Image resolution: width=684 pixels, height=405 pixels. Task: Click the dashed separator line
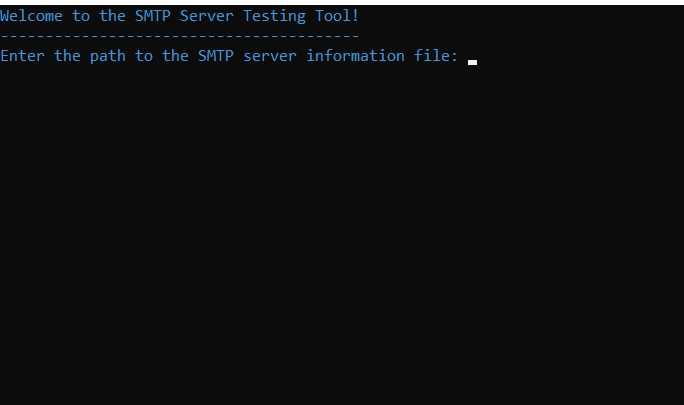pos(180,36)
